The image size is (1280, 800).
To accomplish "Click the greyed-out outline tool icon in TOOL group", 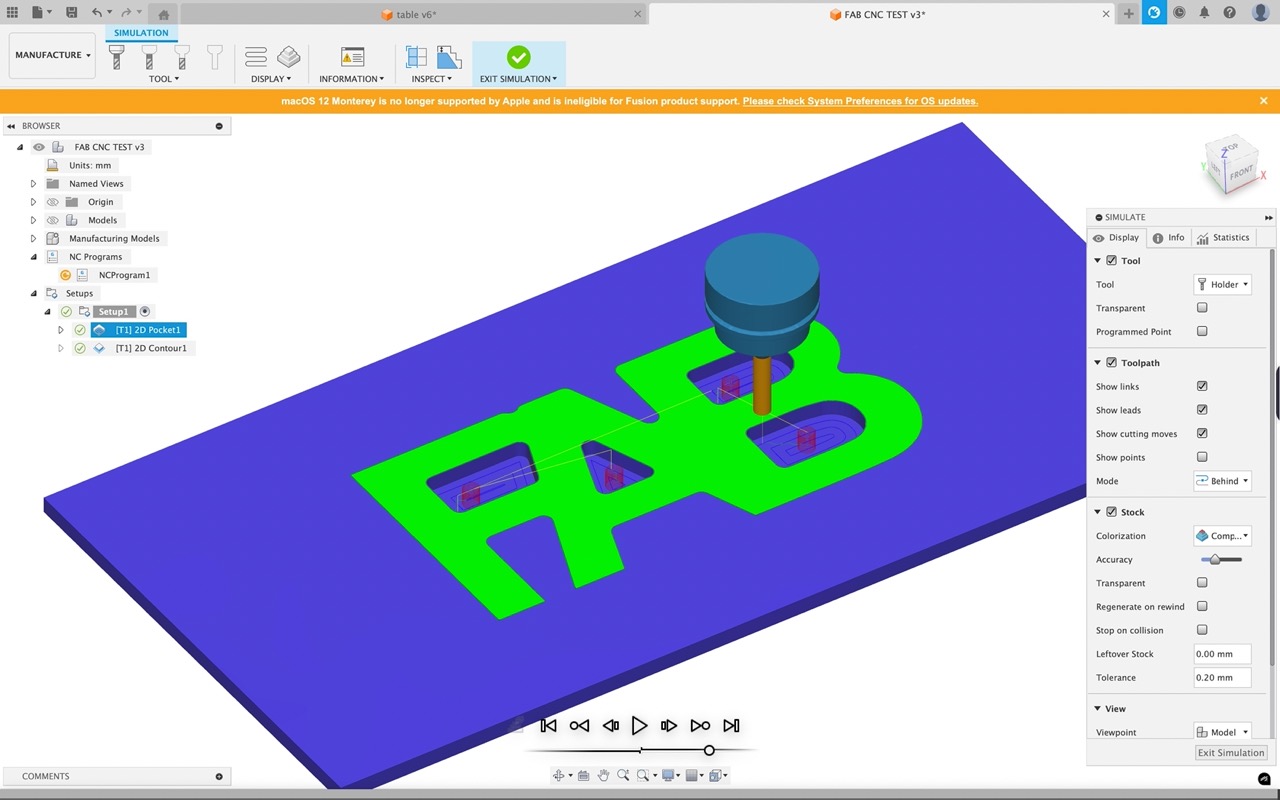I will pos(214,57).
